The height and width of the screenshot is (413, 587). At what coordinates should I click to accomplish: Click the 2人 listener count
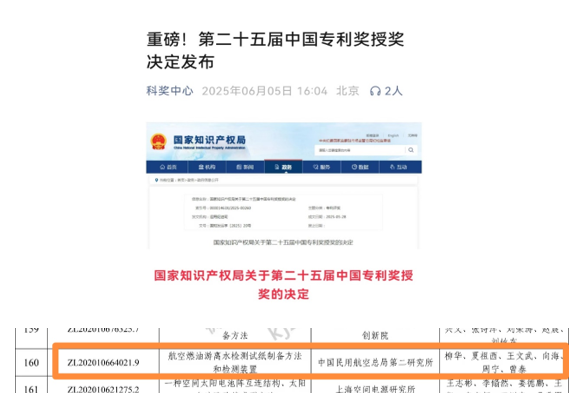pyautogui.click(x=393, y=91)
